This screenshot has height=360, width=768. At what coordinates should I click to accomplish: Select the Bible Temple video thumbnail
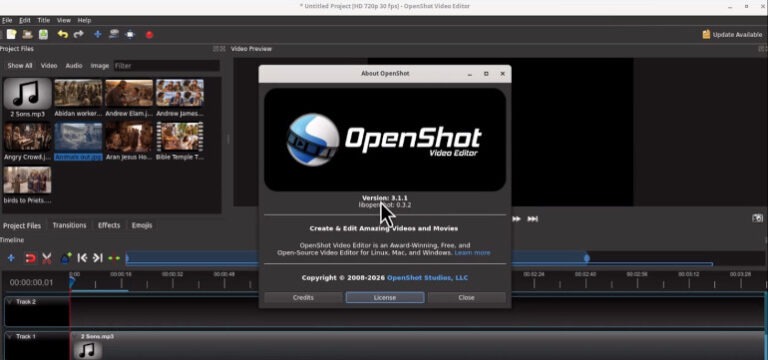click(x=180, y=137)
